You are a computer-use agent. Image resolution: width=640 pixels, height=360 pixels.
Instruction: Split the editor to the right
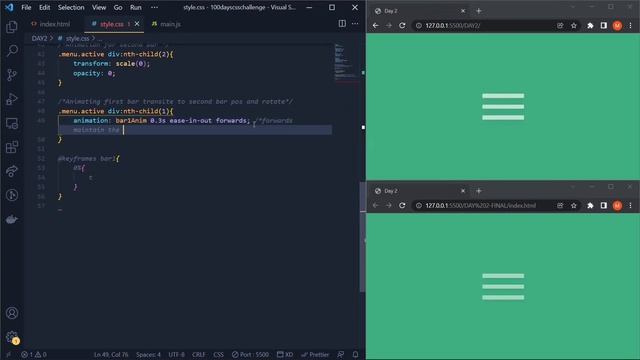coord(342,24)
